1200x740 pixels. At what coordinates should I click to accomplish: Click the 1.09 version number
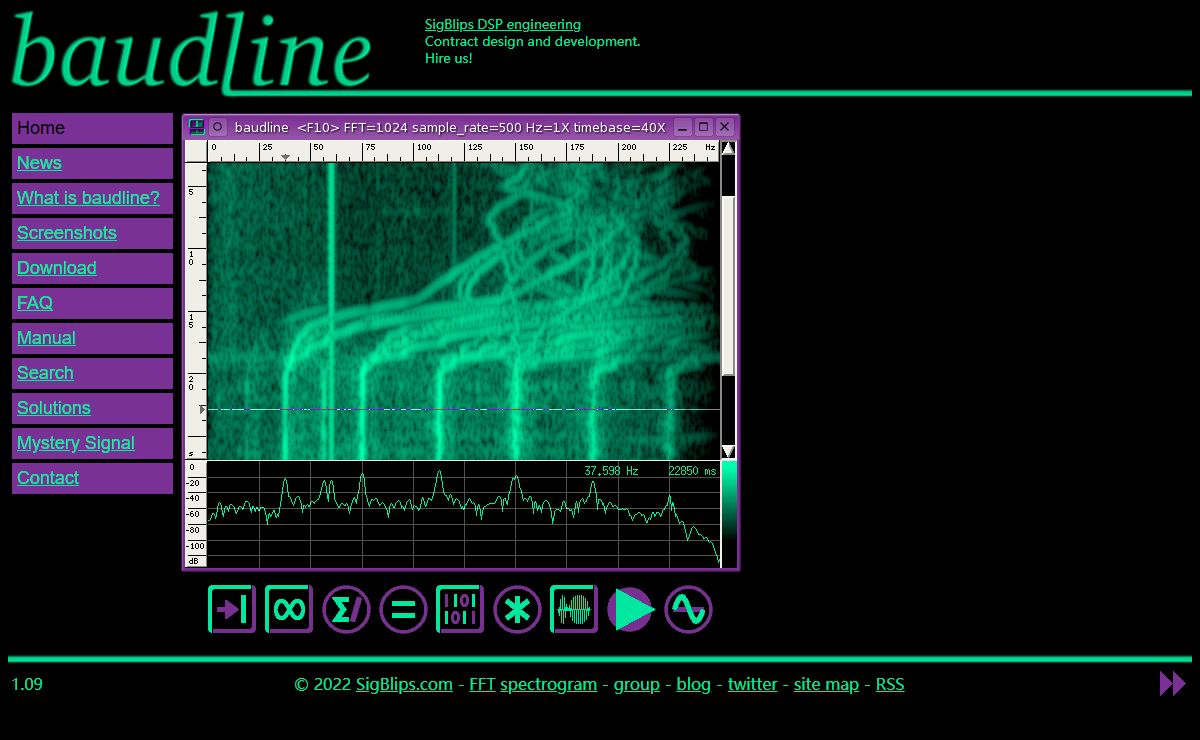point(27,684)
